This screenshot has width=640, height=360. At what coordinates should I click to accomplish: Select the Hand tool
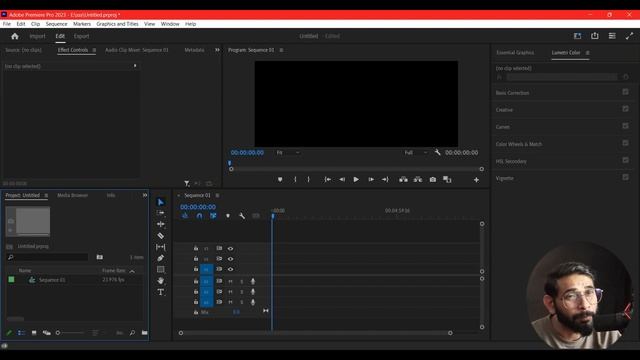tap(160, 281)
